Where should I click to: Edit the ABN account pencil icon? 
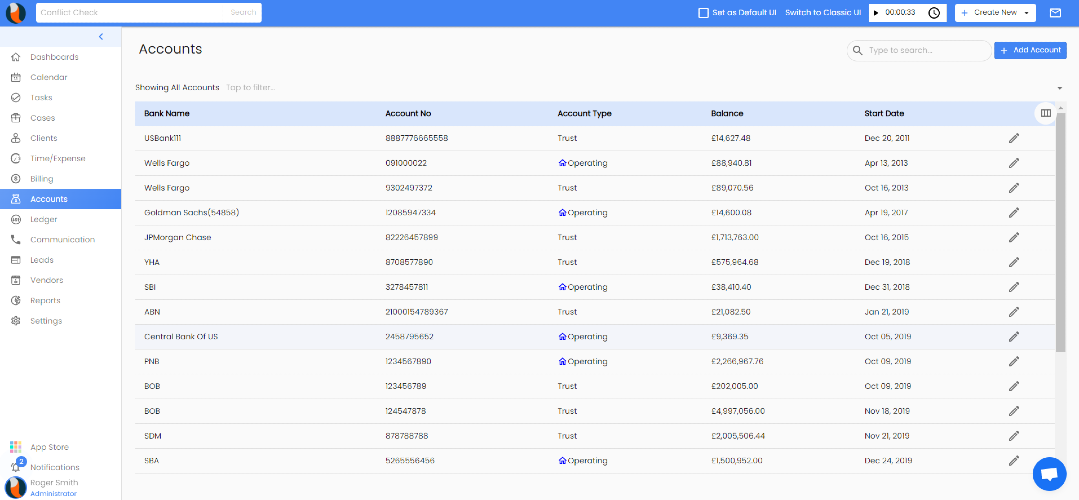click(1013, 312)
